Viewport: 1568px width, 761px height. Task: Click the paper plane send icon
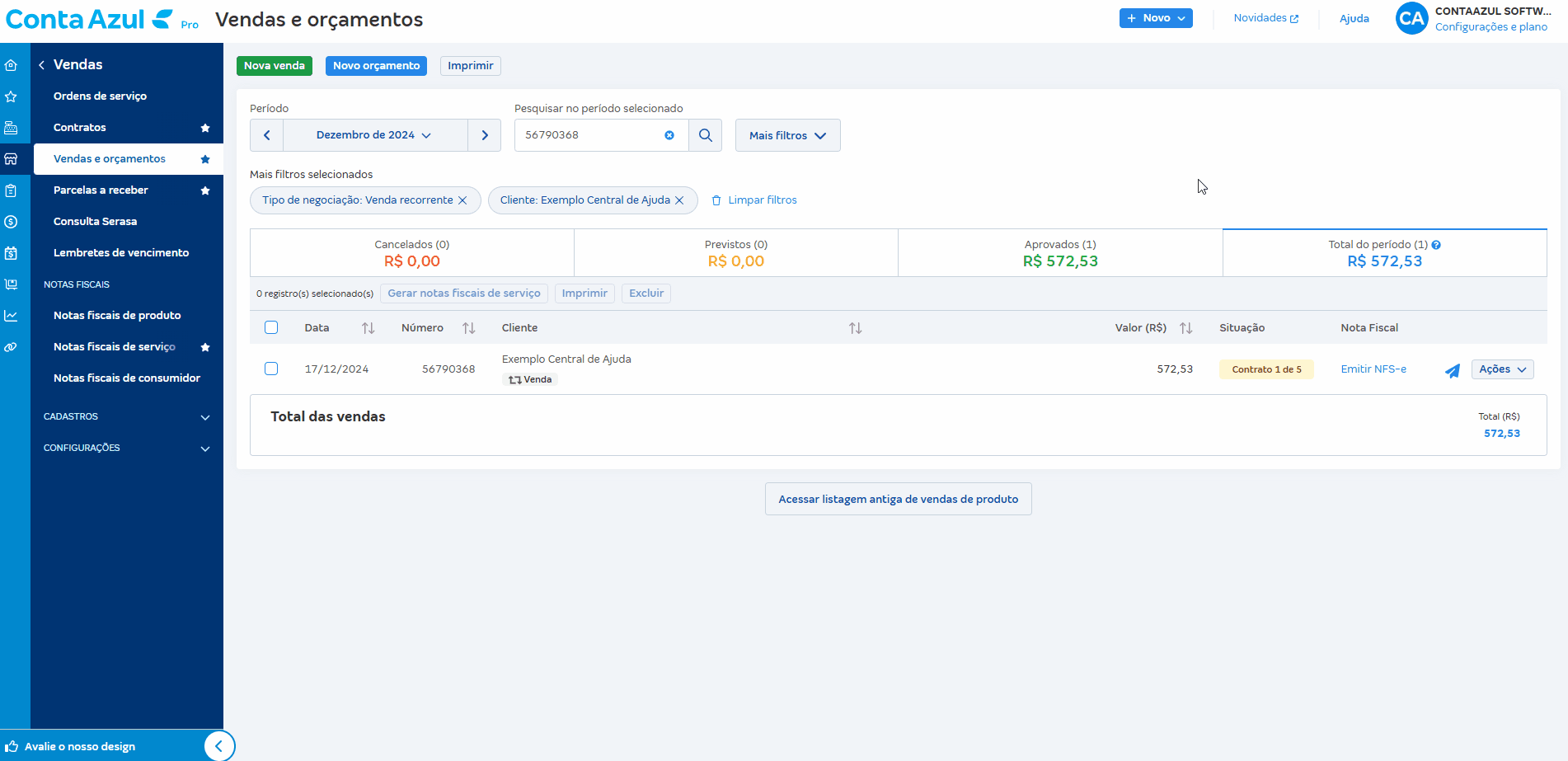(1453, 370)
